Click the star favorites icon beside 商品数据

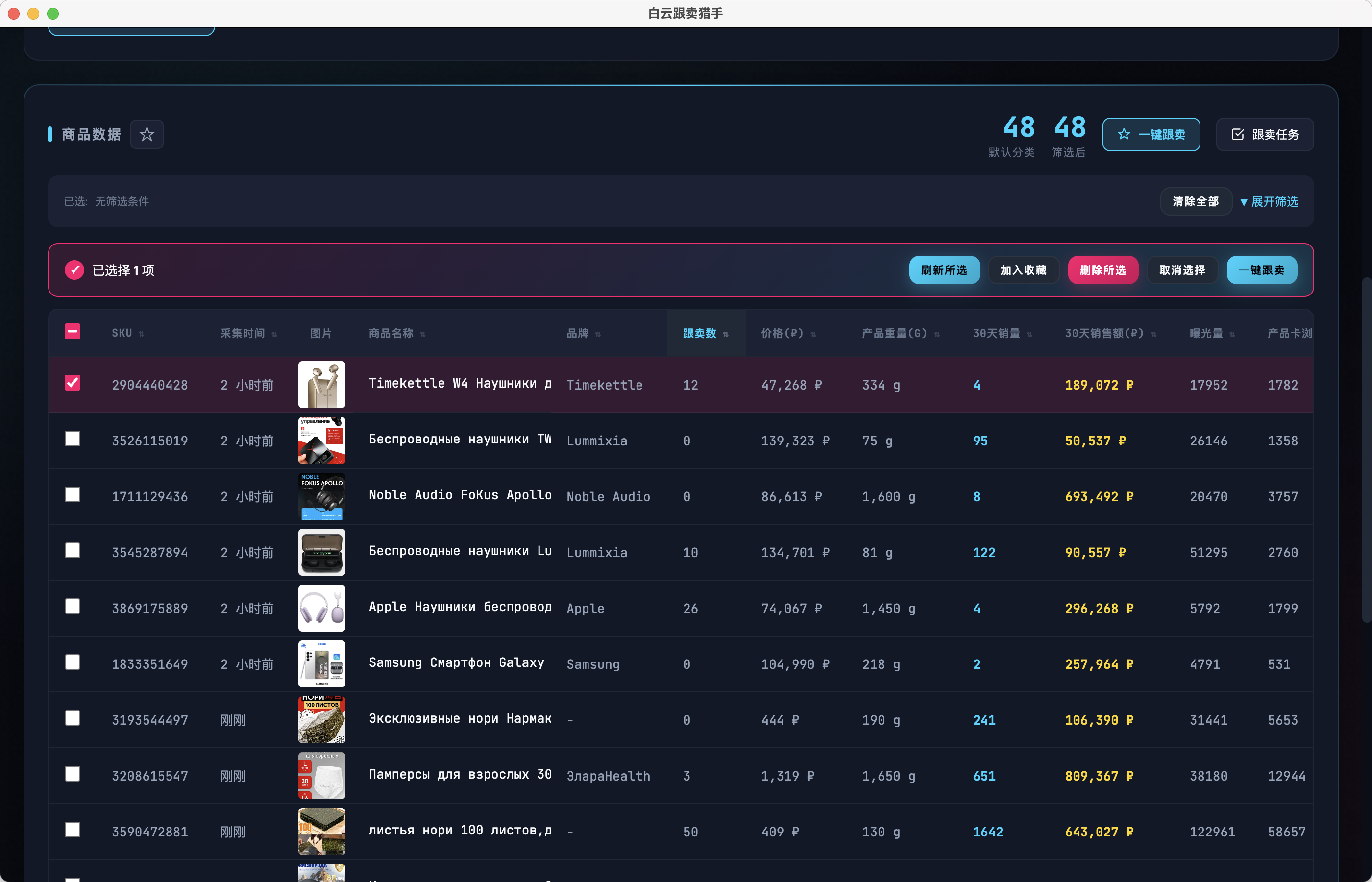[x=147, y=134]
